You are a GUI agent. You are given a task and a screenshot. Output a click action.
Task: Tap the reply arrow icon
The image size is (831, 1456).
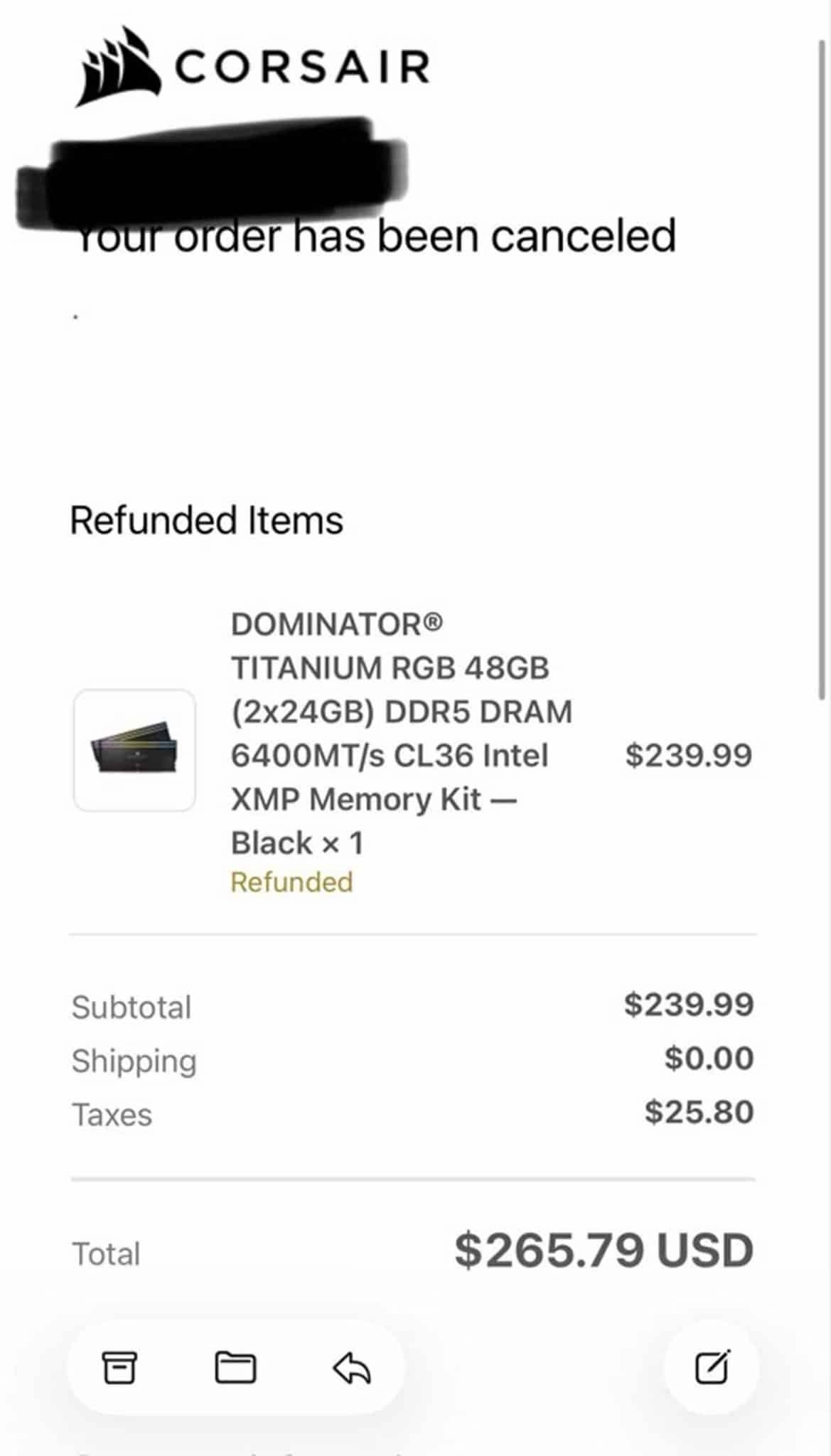(x=352, y=1367)
